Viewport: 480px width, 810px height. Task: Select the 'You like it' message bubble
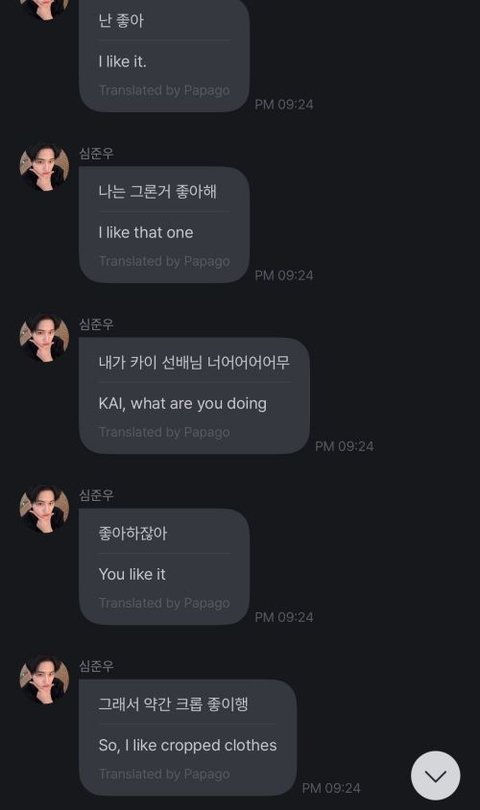[x=164, y=567]
